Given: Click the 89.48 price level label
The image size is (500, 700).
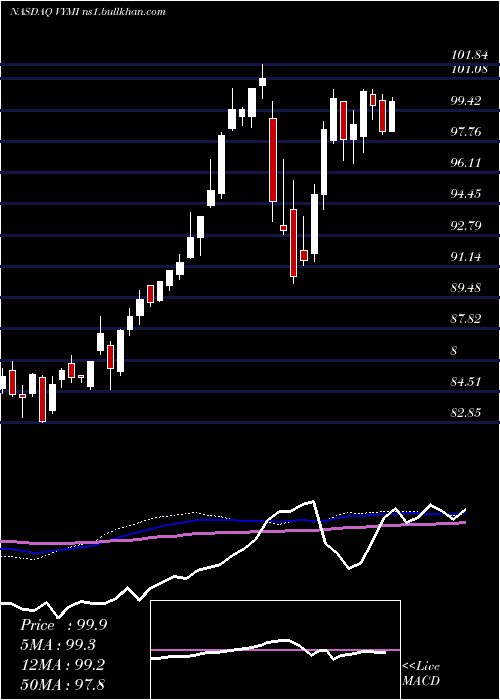Looking at the screenshot, I should click(x=466, y=288).
